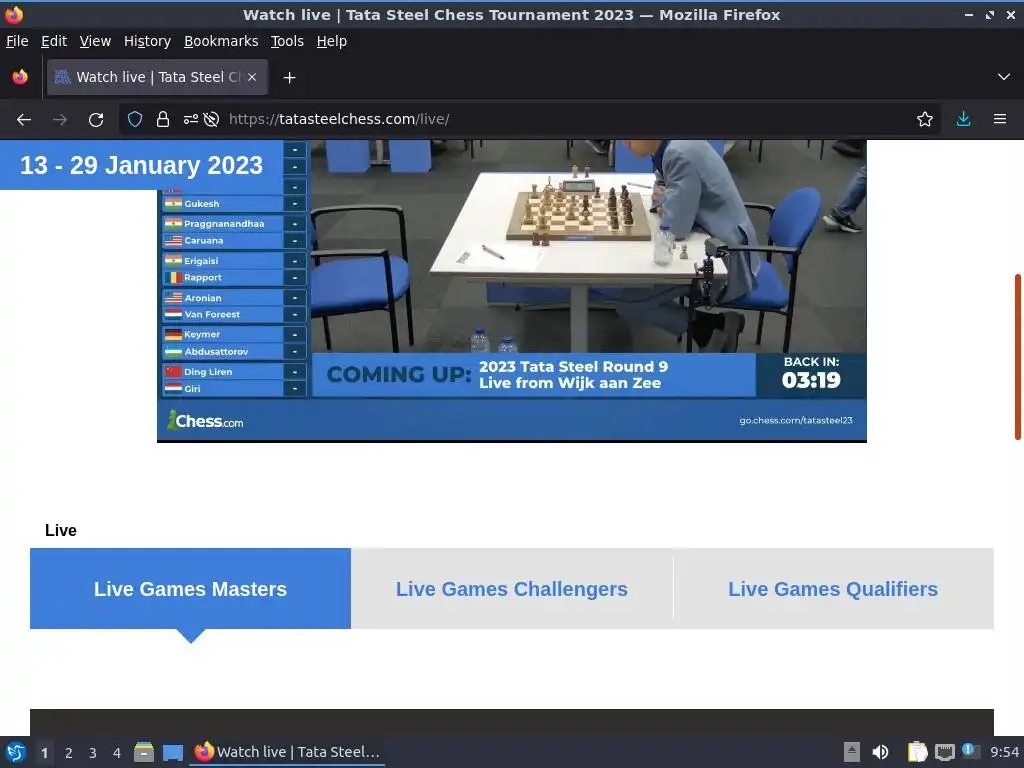
Task: Switch to workspace 3
Action: coord(93,753)
